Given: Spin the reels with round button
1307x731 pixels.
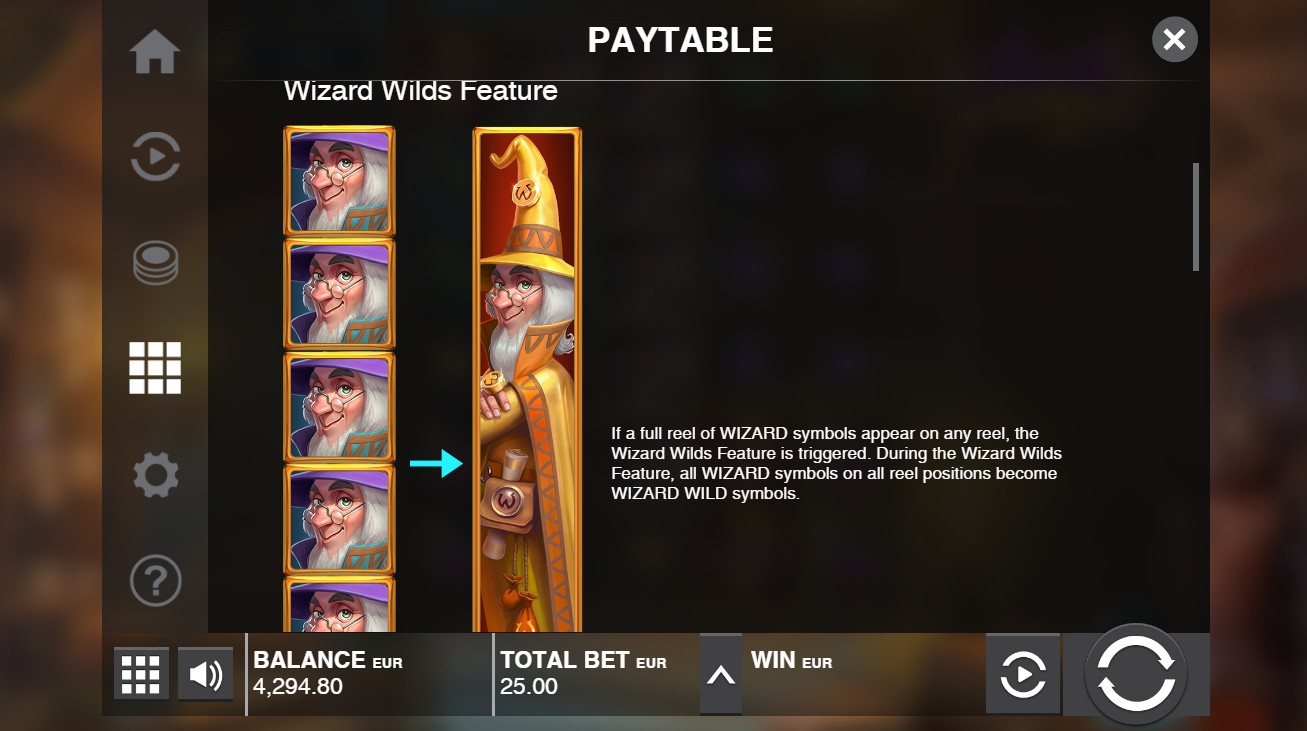Looking at the screenshot, I should [x=1136, y=674].
